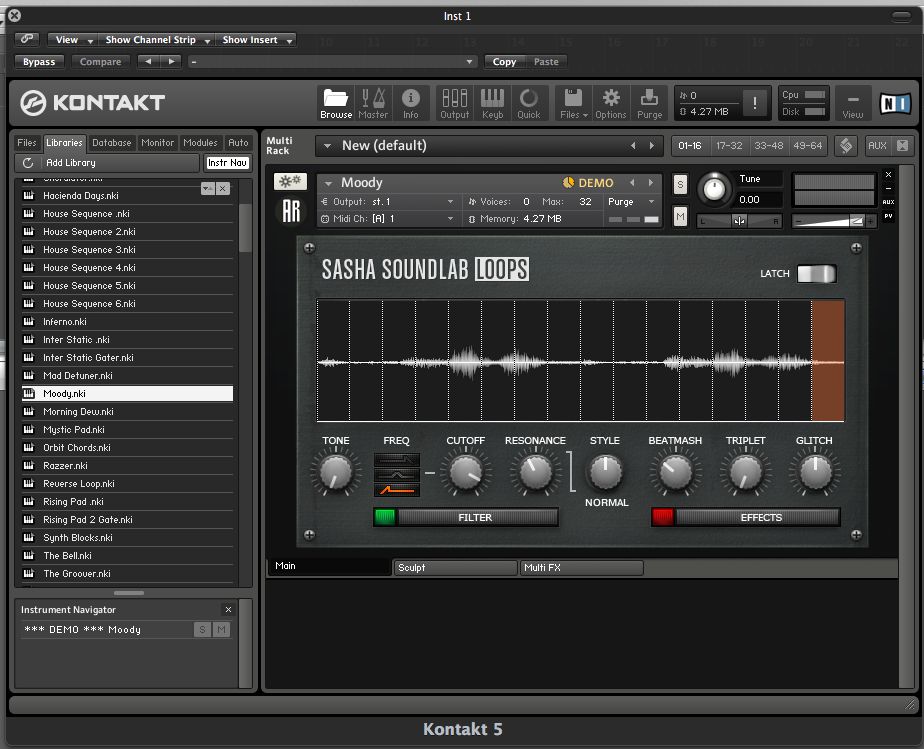Open the KSP script editor icon
Image resolution: width=924 pixels, height=749 pixels.
click(x=846, y=146)
